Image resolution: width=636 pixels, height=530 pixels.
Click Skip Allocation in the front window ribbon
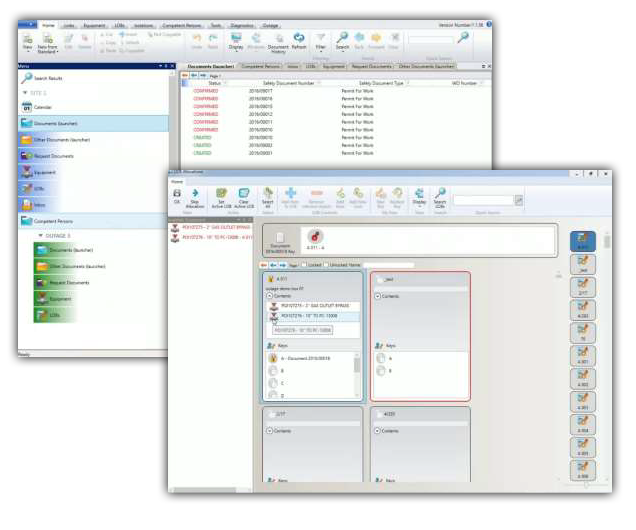click(x=195, y=198)
